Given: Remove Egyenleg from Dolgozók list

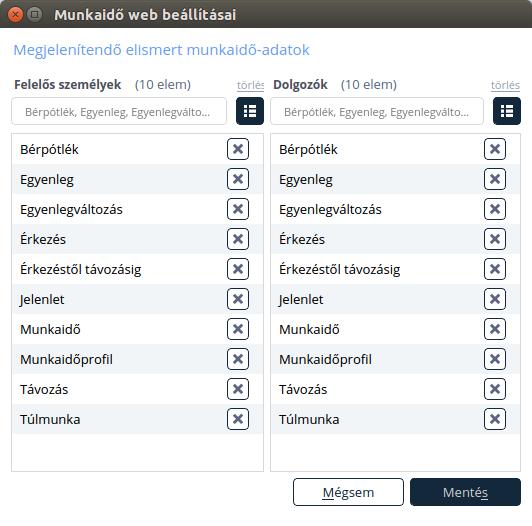Looking at the screenshot, I should click(495, 179).
